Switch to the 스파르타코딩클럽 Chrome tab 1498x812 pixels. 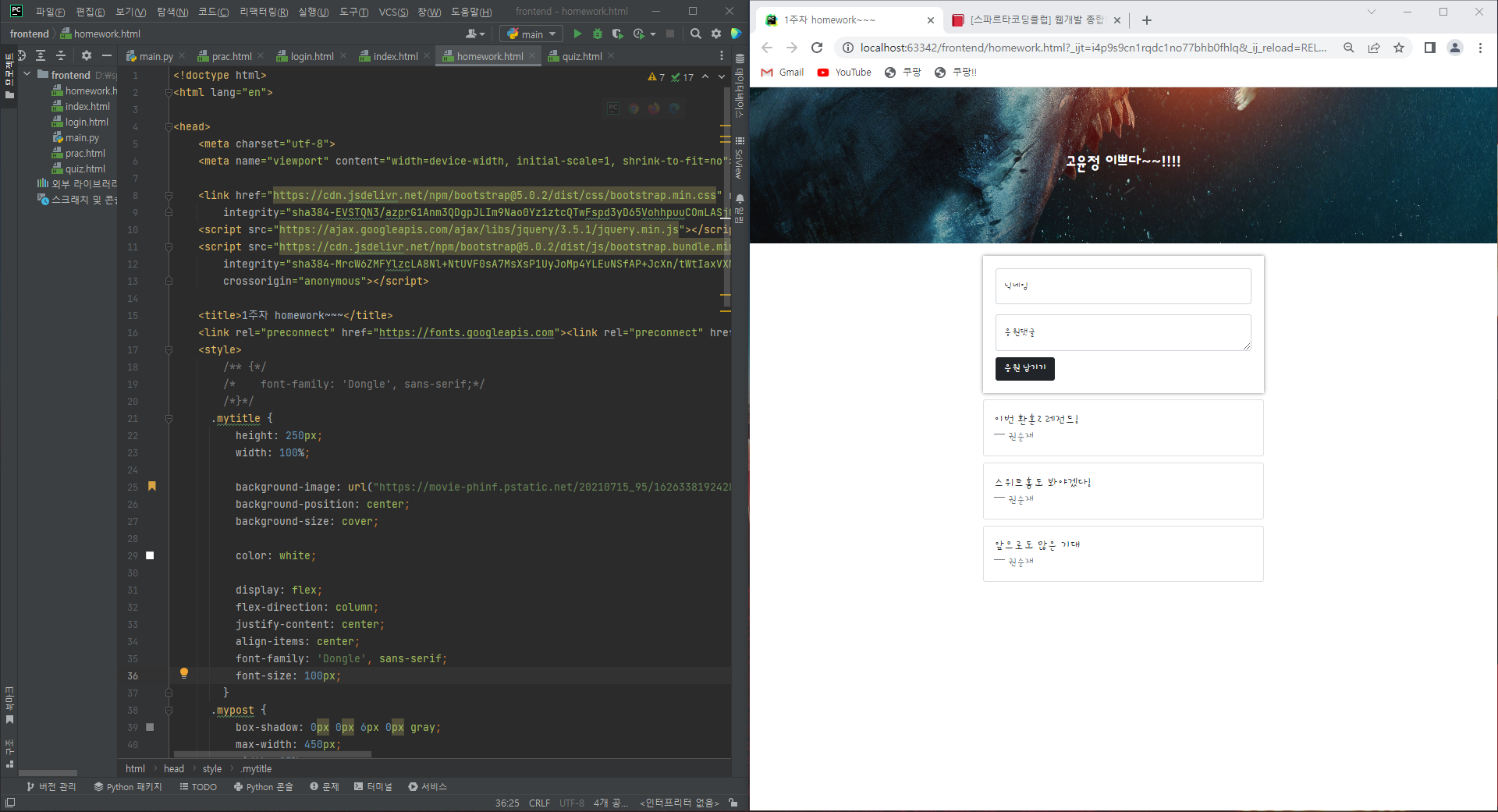tap(1037, 20)
